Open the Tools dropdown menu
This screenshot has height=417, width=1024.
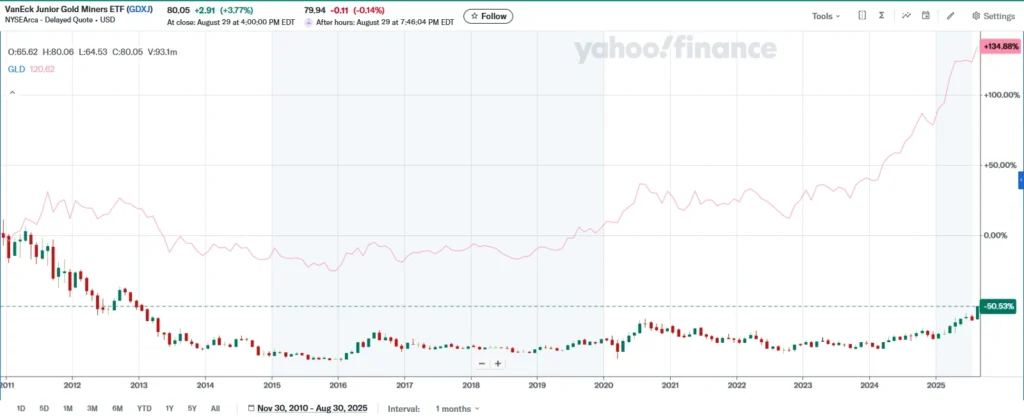(825, 16)
